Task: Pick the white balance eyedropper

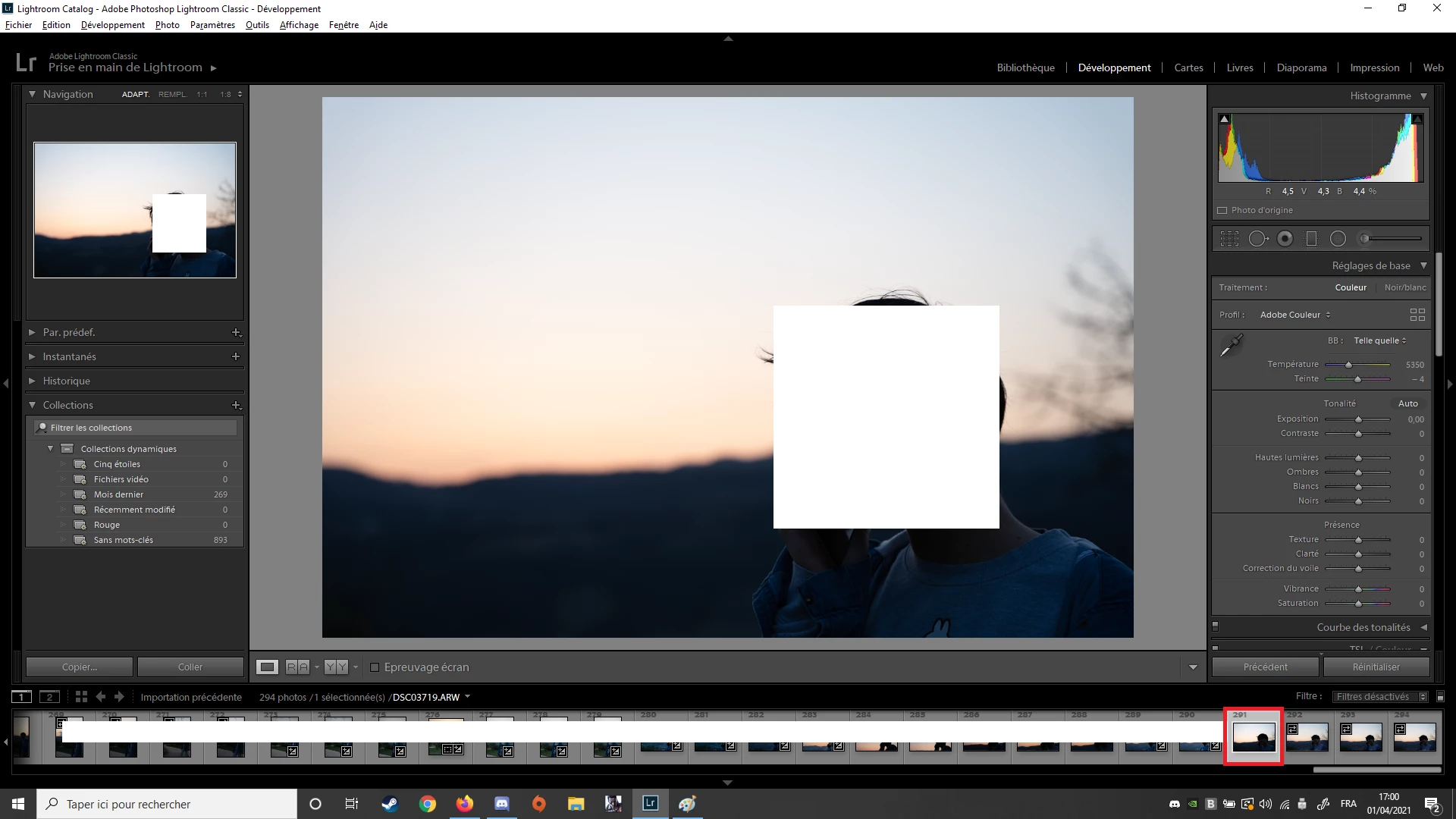Action: [1231, 346]
